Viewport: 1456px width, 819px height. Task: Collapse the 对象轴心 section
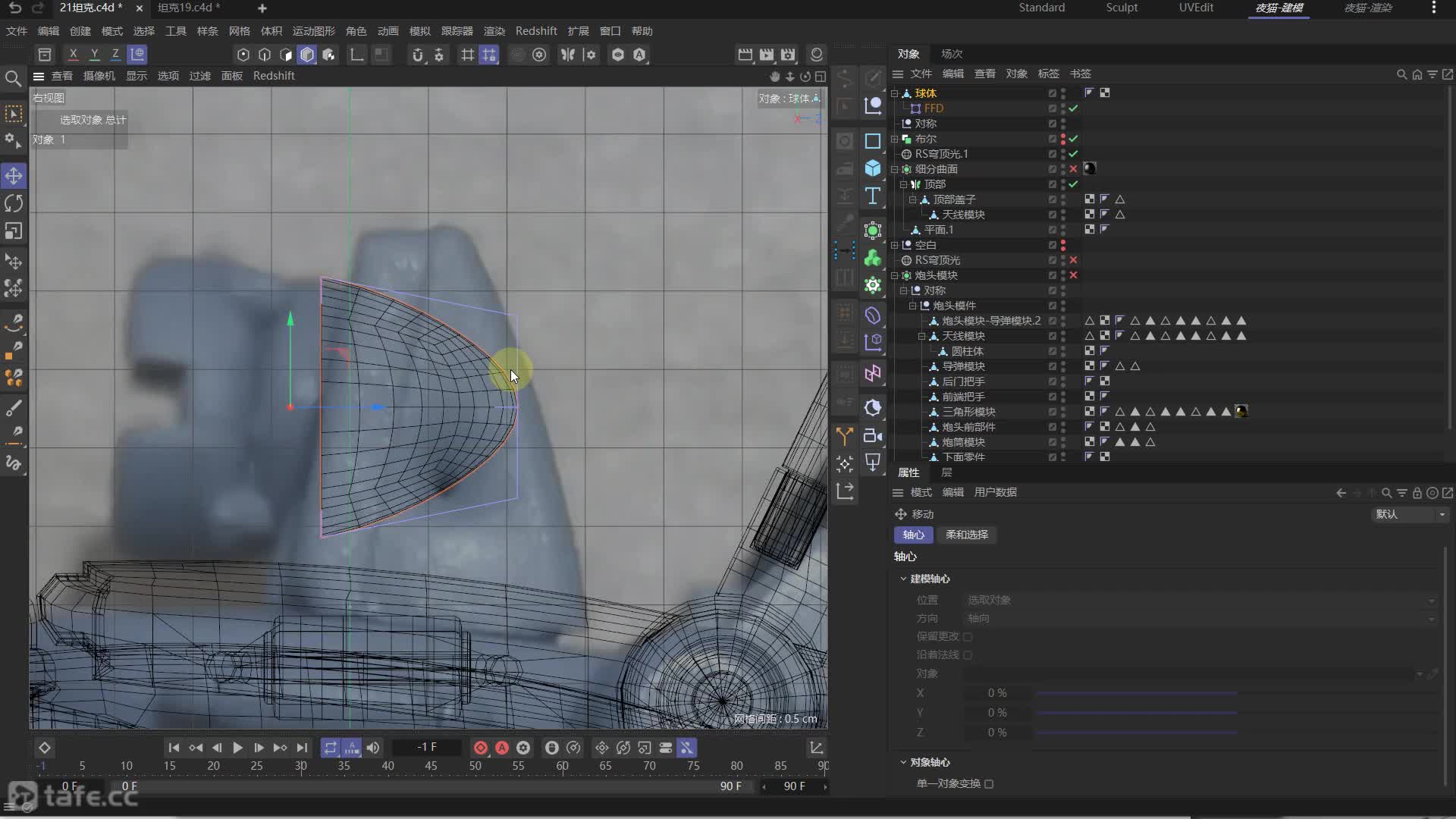click(903, 762)
